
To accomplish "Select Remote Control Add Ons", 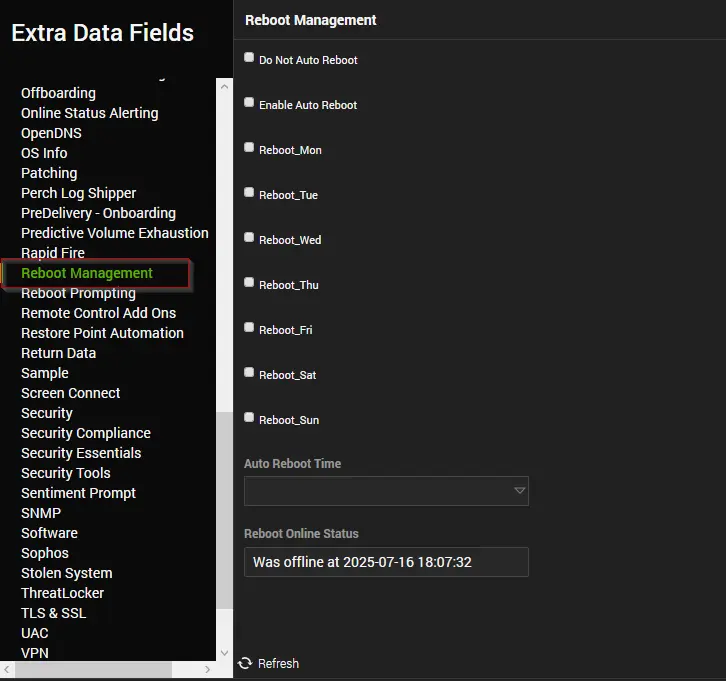I will click(99, 313).
